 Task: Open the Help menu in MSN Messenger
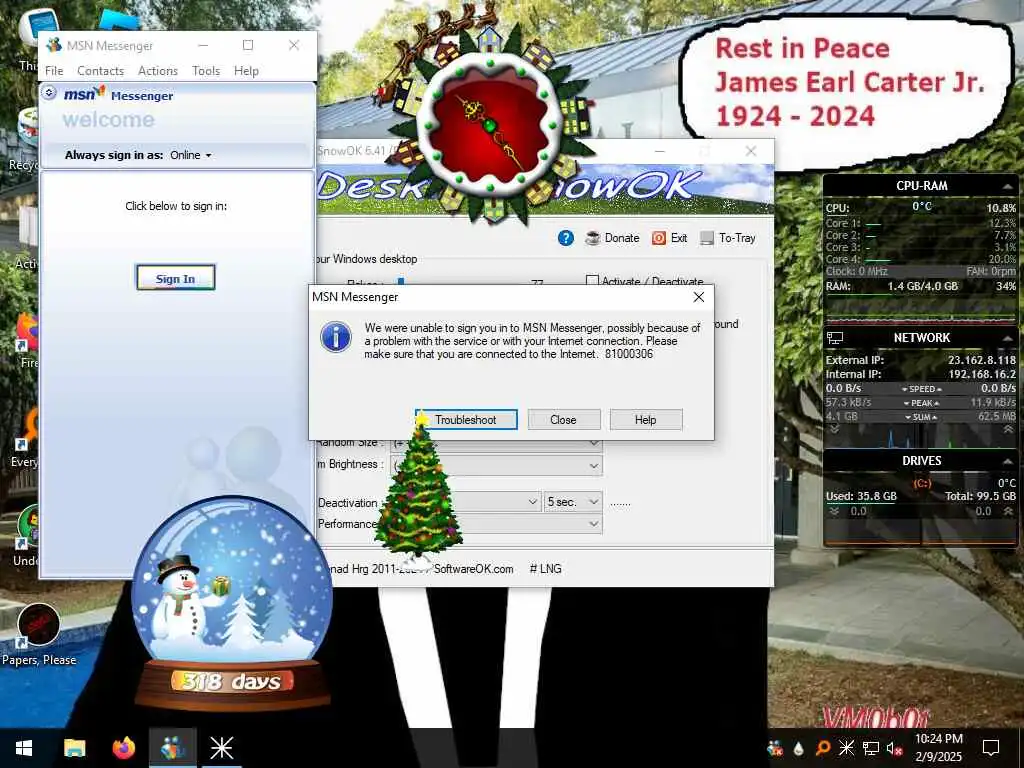246,71
